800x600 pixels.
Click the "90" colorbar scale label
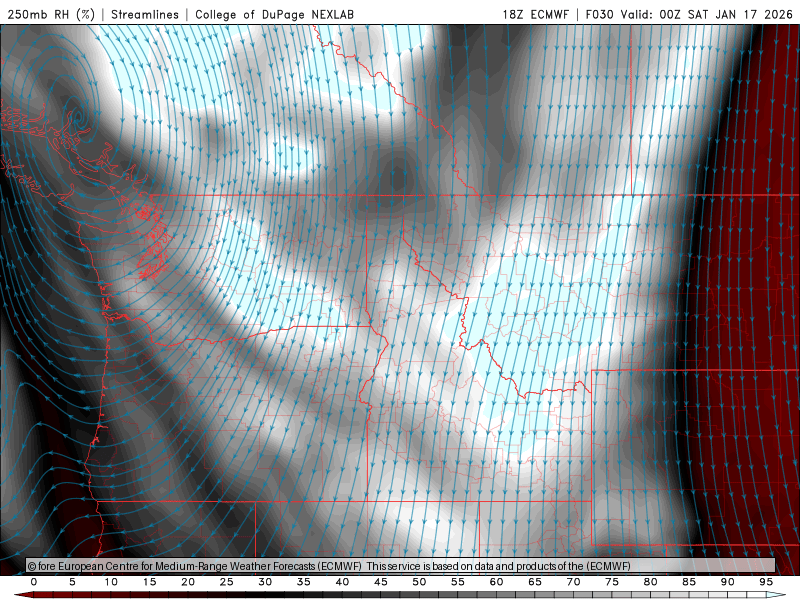728,582
